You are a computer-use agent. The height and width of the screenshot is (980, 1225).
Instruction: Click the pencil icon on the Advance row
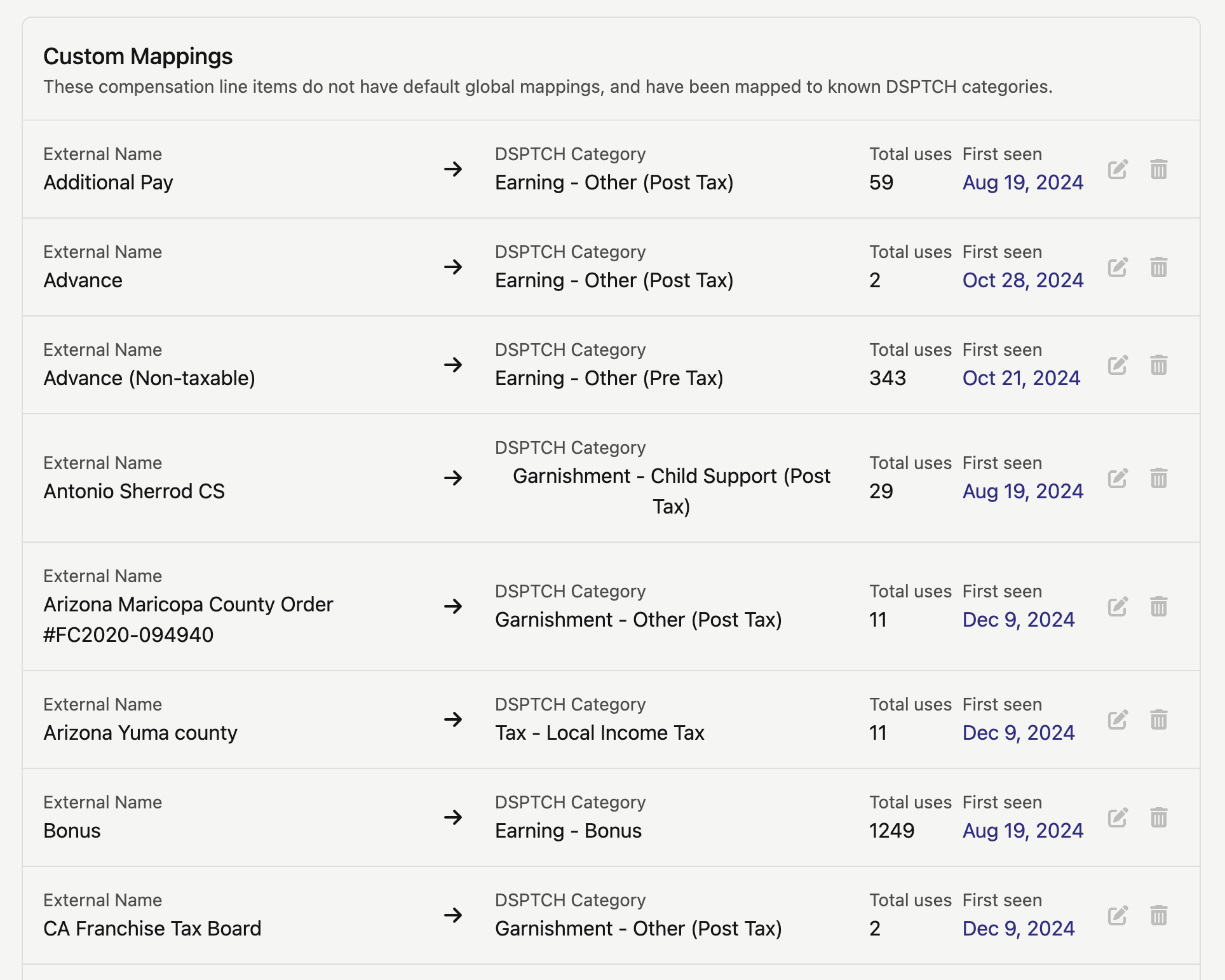click(1118, 267)
